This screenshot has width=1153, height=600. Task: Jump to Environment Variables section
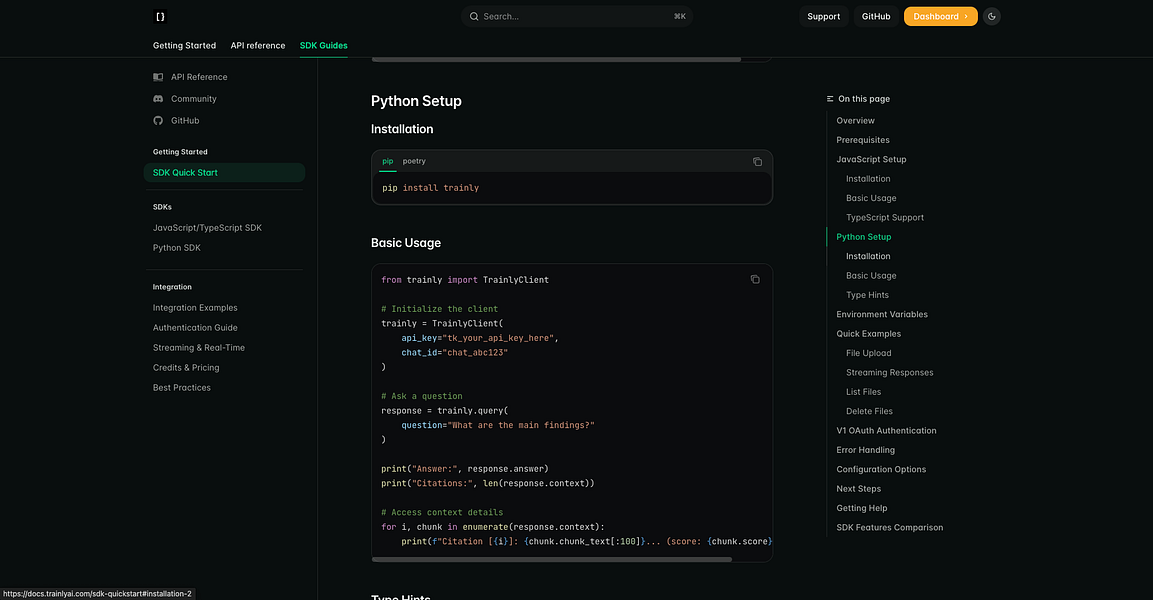tap(881, 314)
